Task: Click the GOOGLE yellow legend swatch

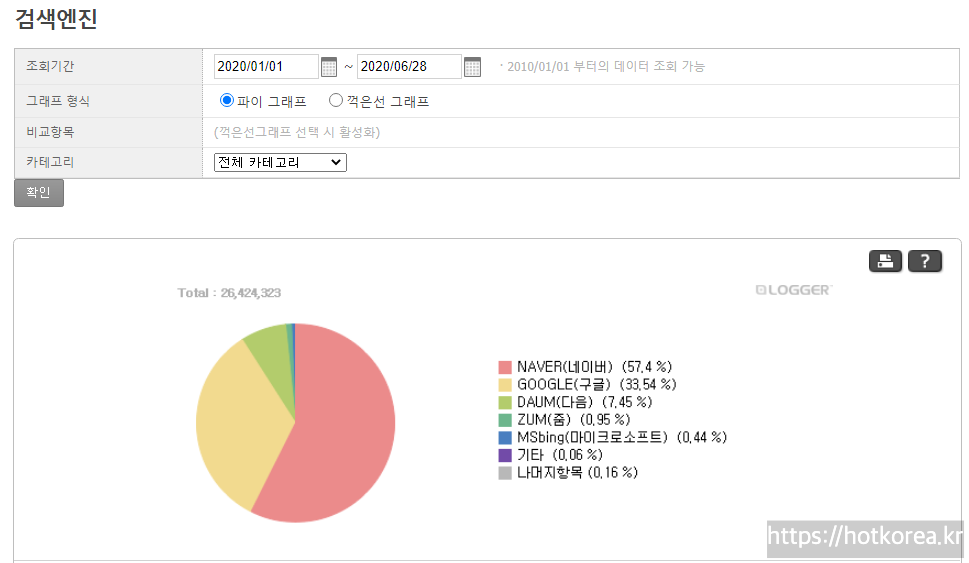Action: click(x=505, y=385)
